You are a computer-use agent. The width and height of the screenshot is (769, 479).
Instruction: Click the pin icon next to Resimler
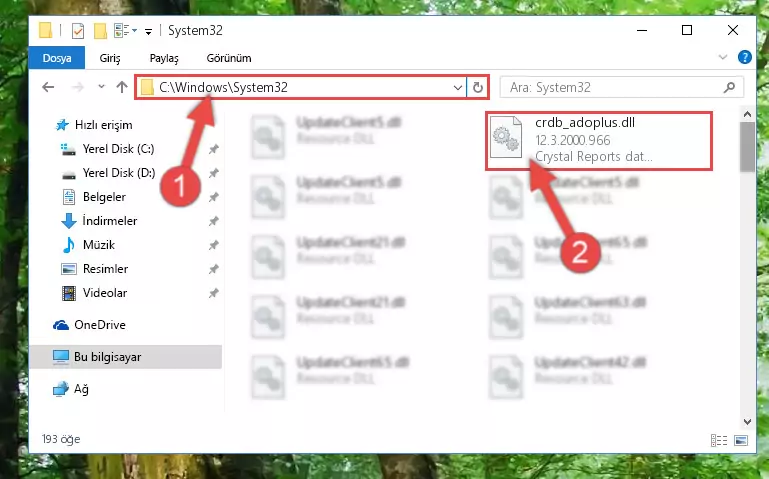(213, 269)
